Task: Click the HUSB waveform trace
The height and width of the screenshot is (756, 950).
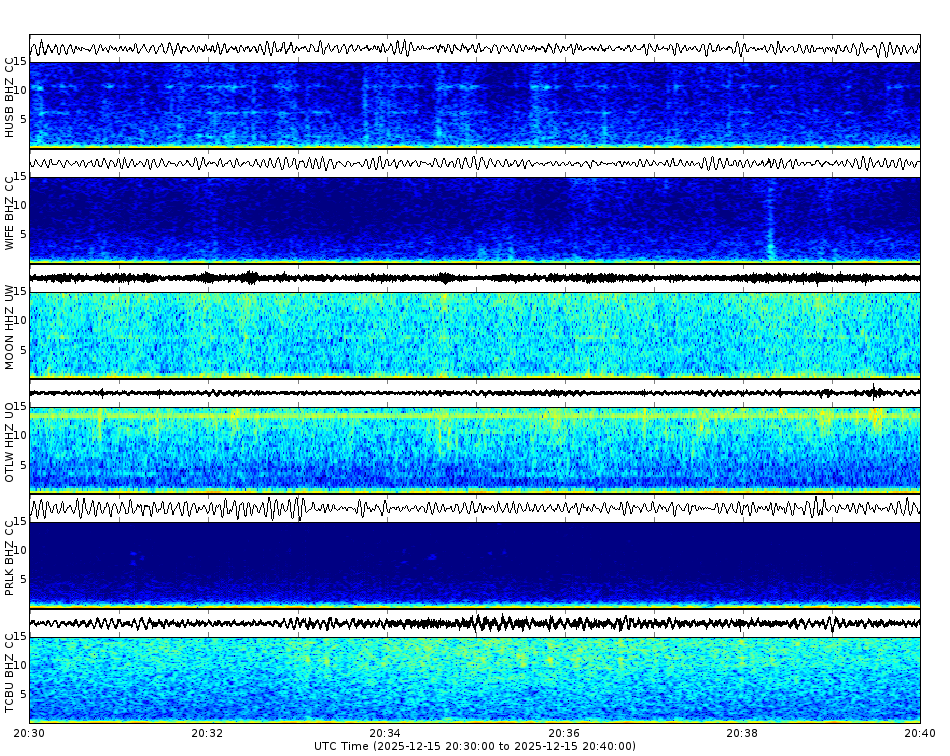Action: [475, 46]
